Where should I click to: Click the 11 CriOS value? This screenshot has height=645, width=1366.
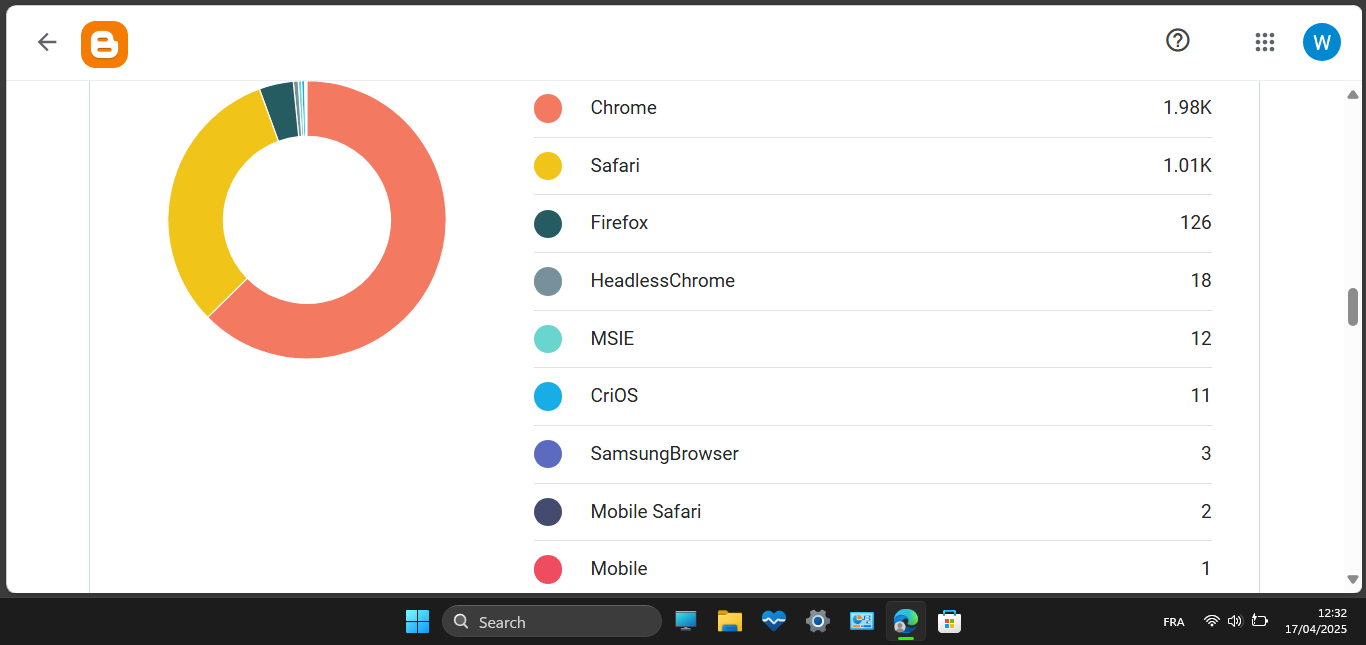coord(1201,396)
